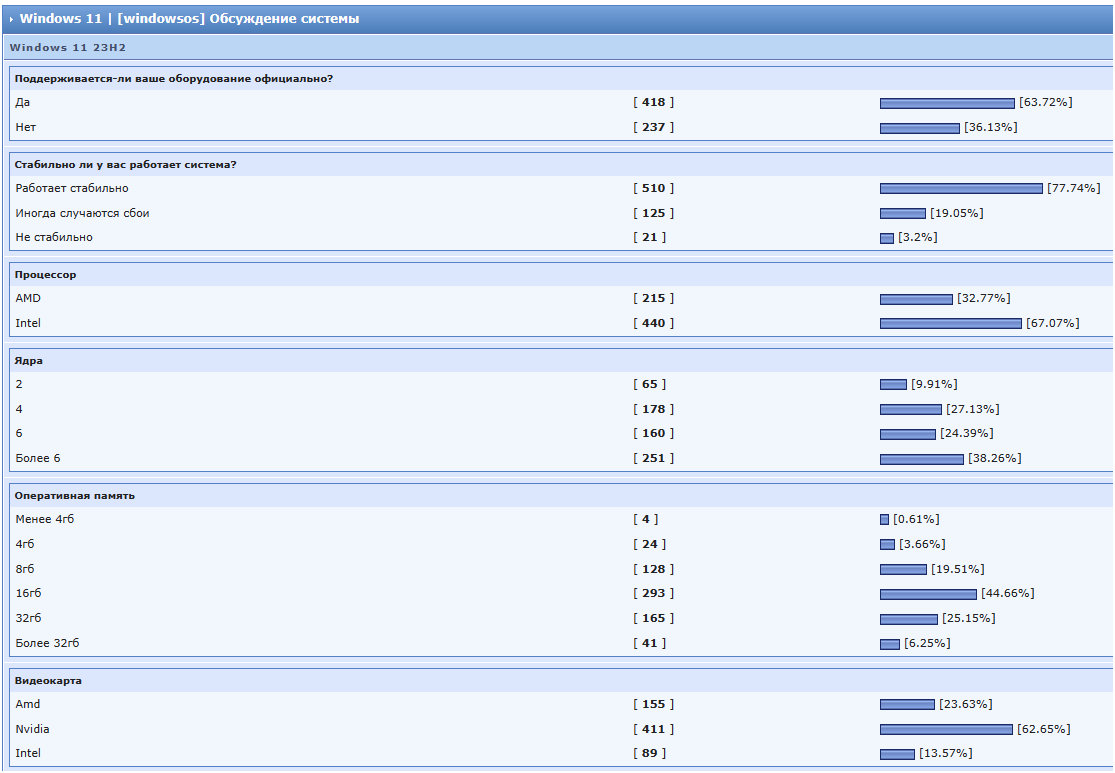Click vote count 510 for Работает стабильно
The height and width of the screenshot is (773, 1115).
[x=653, y=188]
